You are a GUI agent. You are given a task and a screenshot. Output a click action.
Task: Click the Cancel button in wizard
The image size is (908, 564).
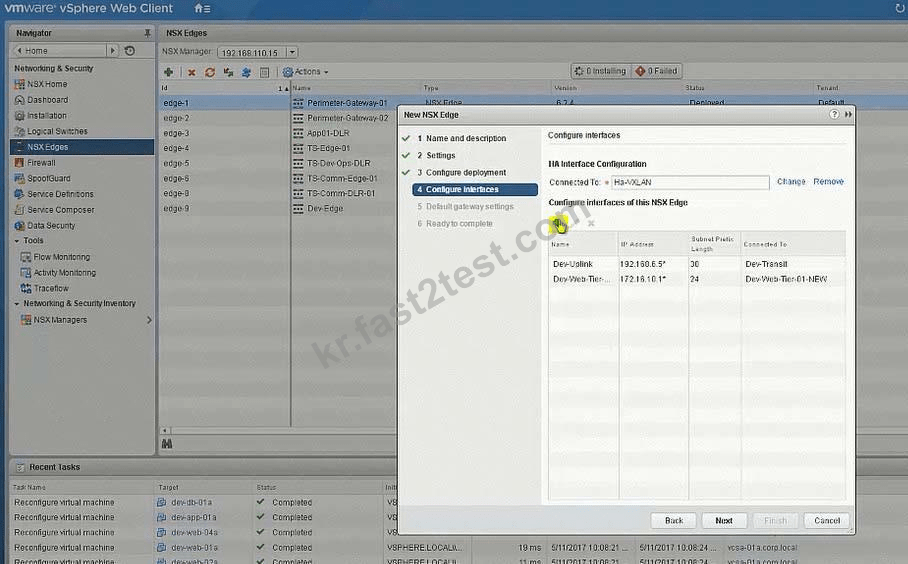827,521
